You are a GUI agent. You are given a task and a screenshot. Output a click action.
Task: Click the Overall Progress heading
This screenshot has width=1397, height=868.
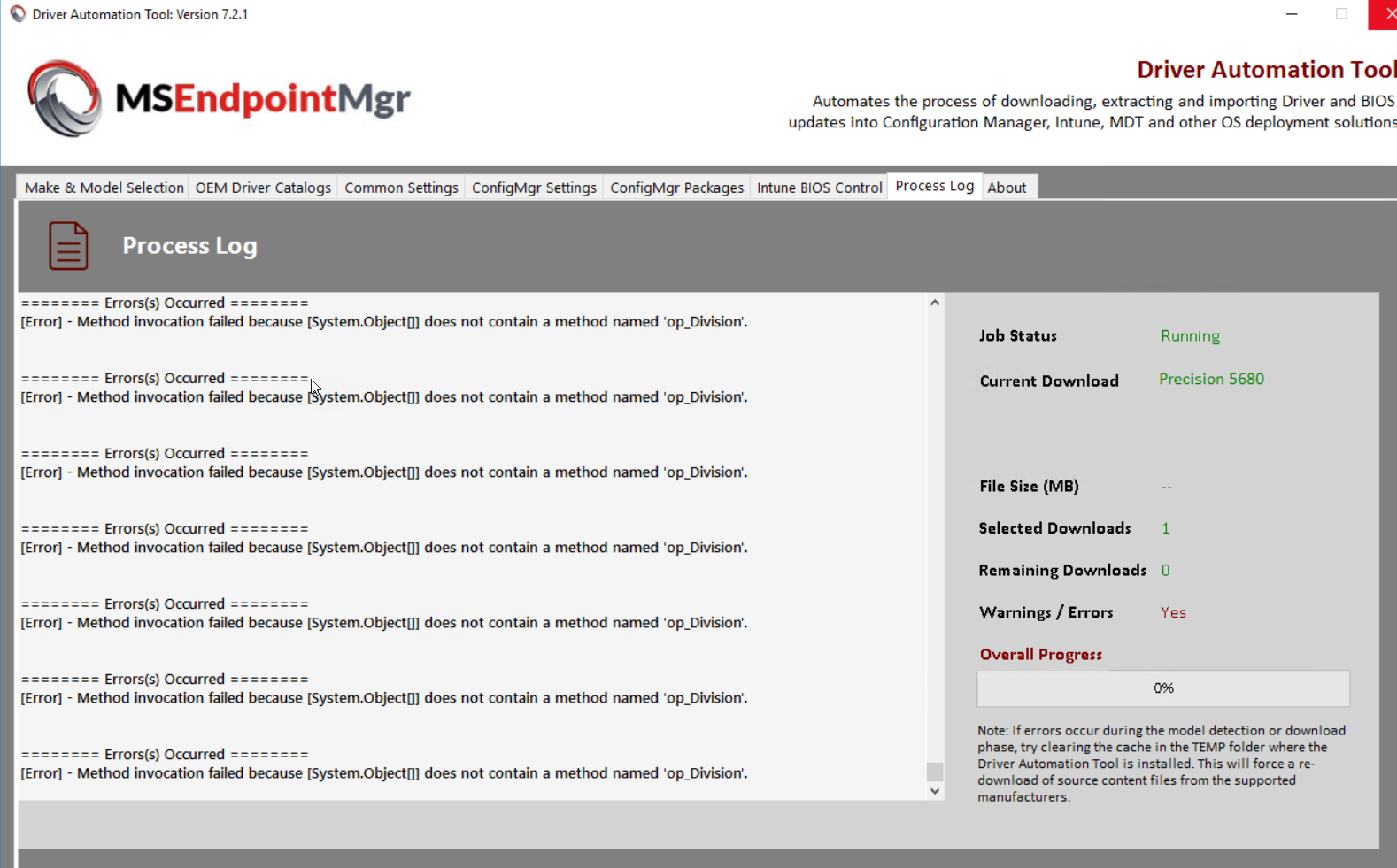[x=1040, y=655]
